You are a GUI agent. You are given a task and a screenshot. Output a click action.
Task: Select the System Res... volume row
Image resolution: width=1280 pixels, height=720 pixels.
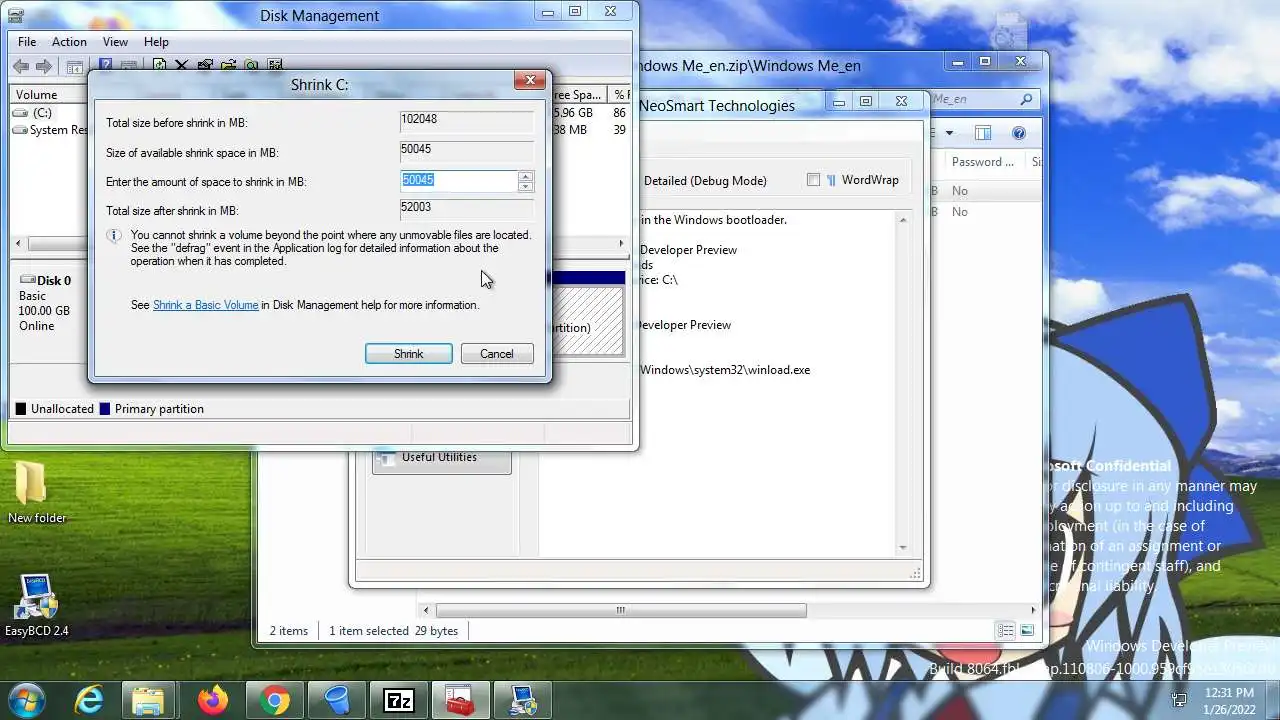click(x=50, y=130)
